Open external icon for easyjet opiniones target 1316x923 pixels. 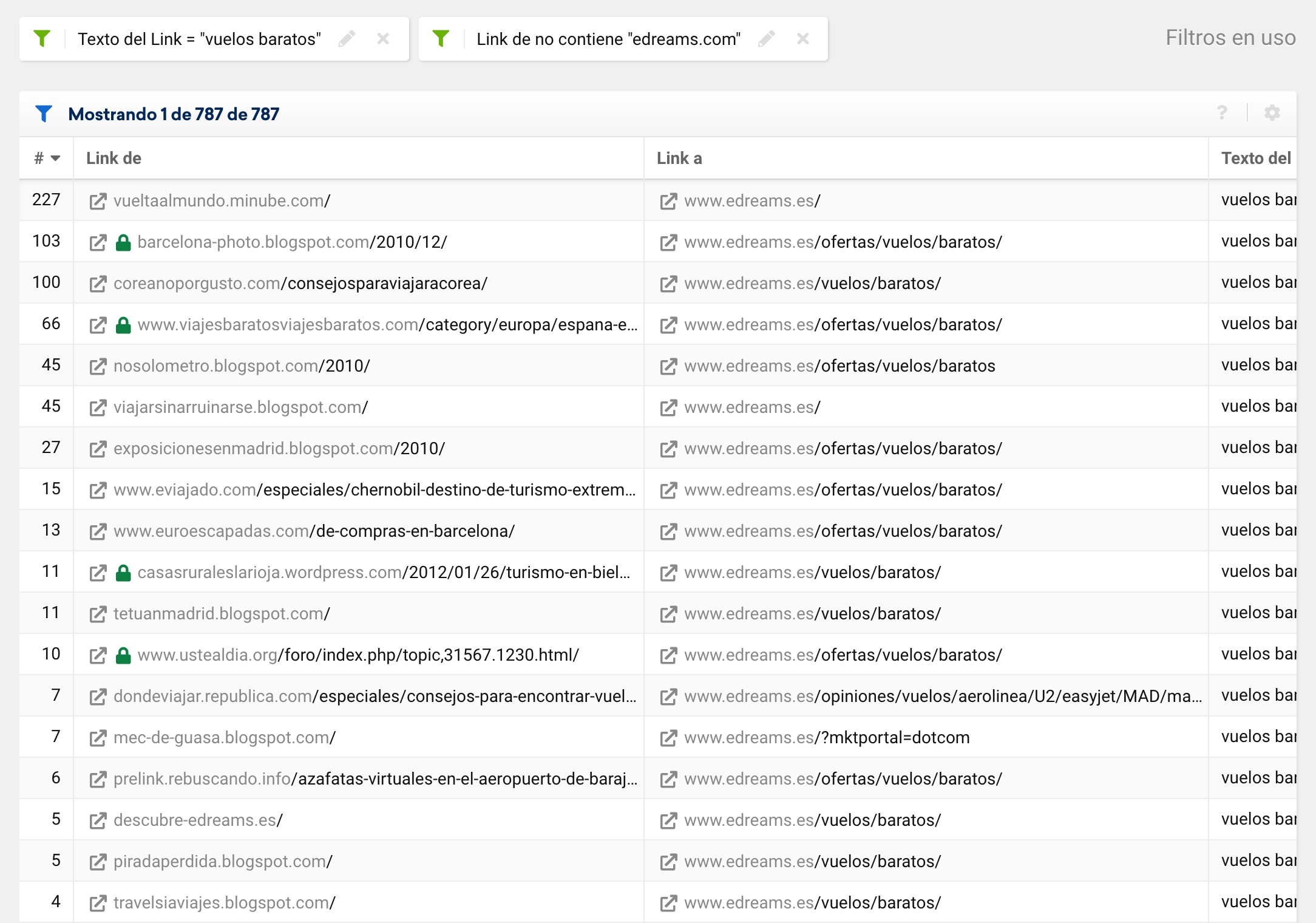[668, 697]
